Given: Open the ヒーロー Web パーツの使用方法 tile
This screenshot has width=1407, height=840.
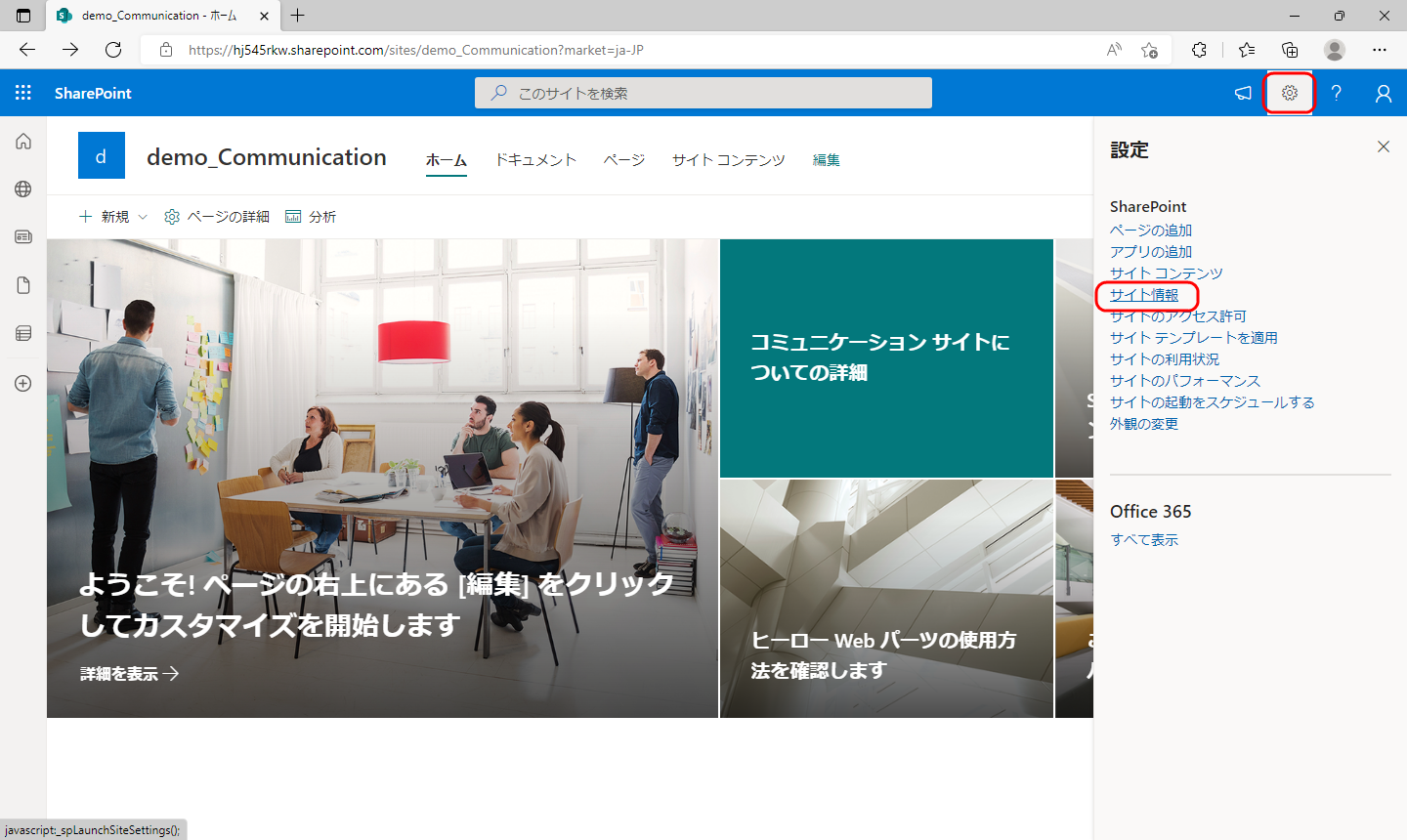Looking at the screenshot, I should point(886,599).
